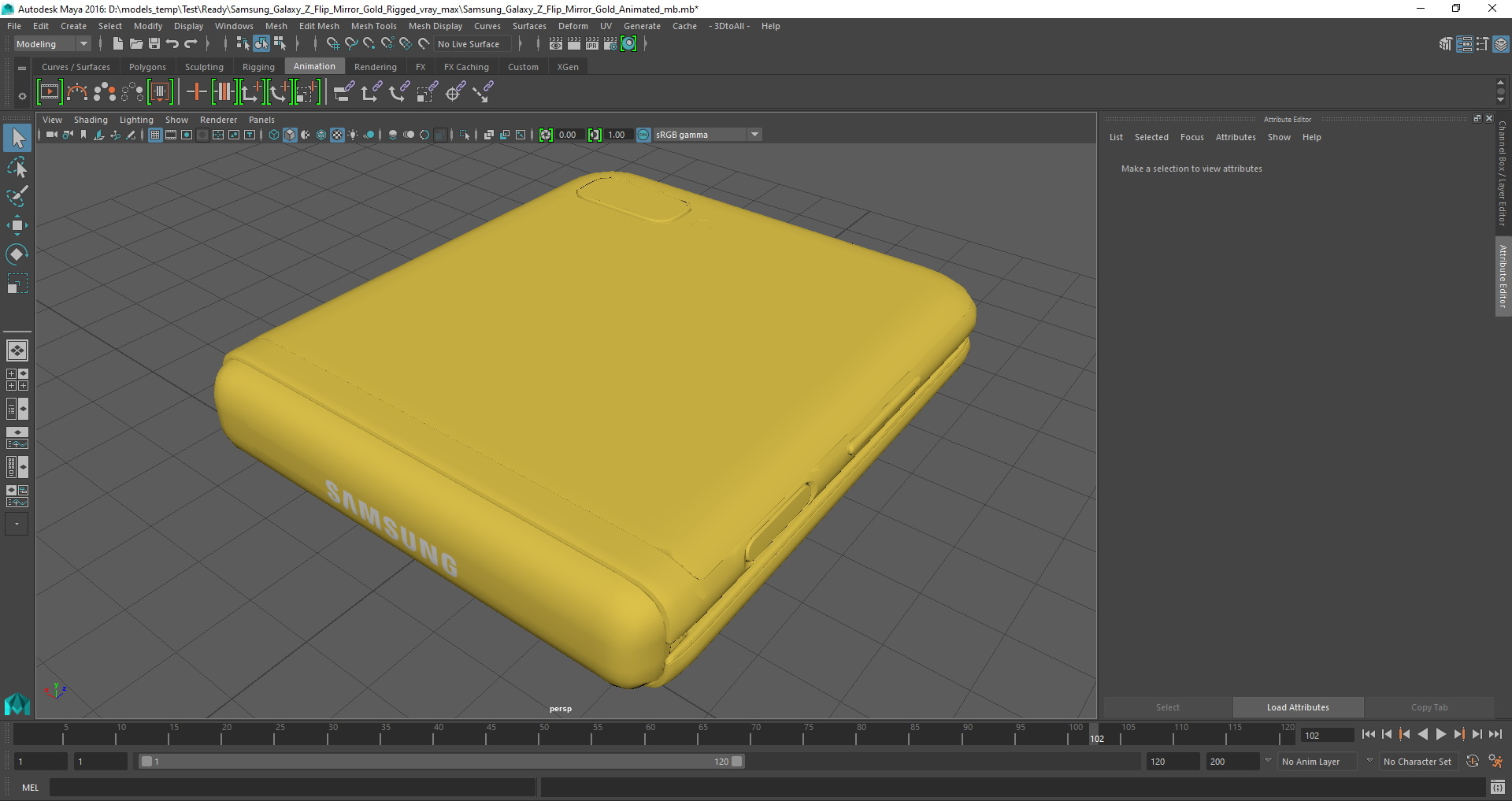
Task: Go to start of playback range
Action: pyautogui.click(x=1369, y=734)
